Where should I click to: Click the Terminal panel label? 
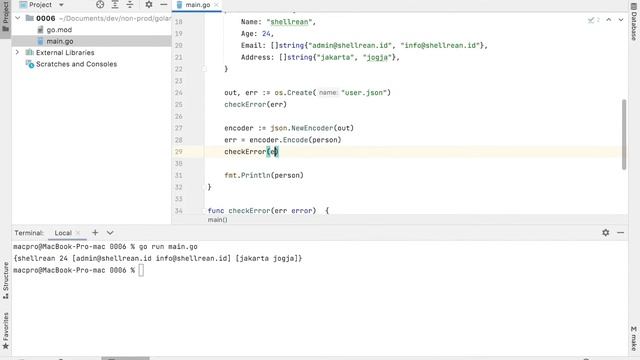tap(29, 233)
